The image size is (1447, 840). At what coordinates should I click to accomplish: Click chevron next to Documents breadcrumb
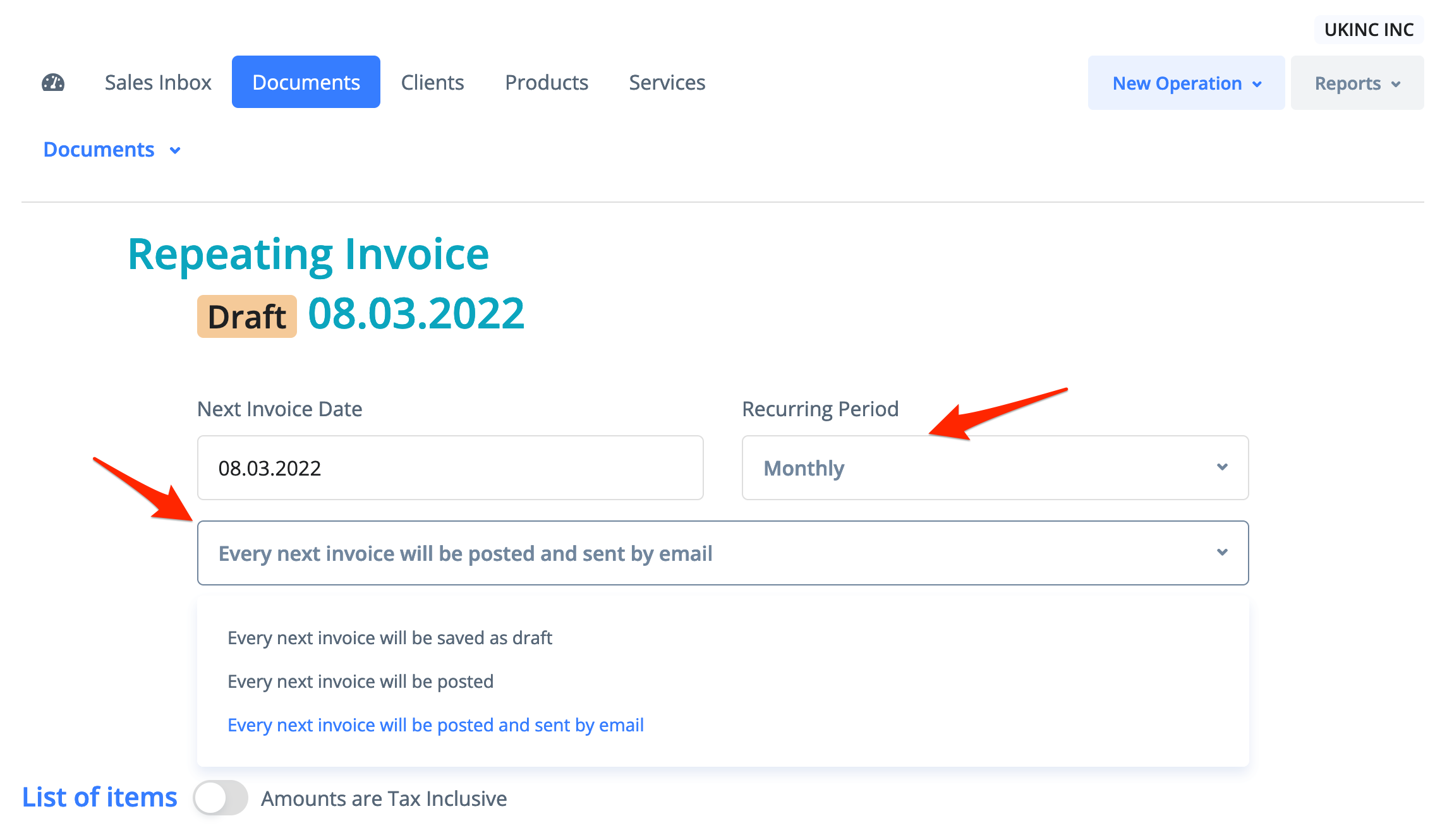[x=175, y=150]
